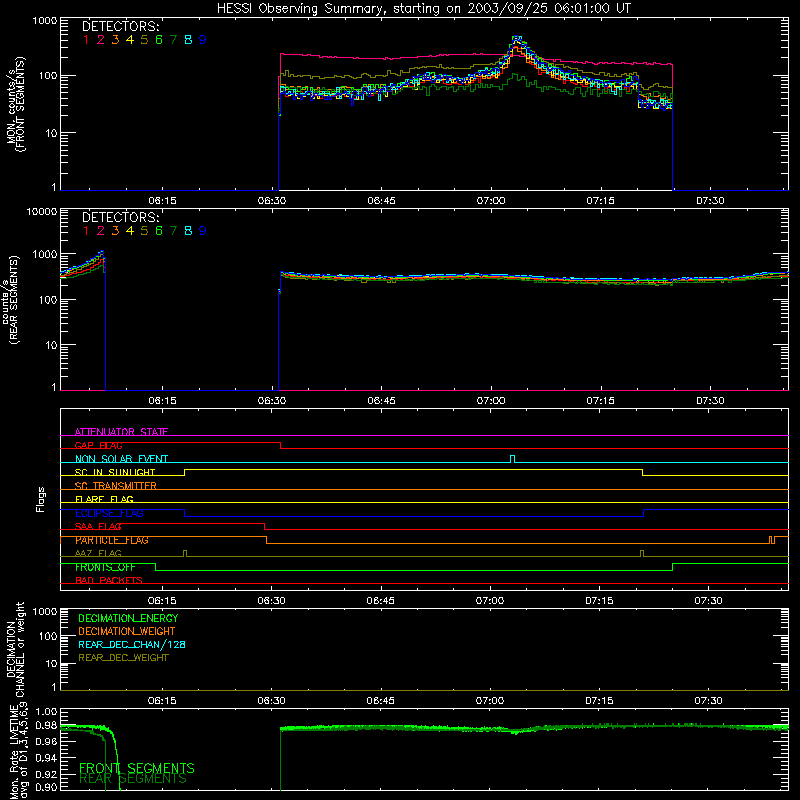Click the REAR_DEC_WEIGHT legend entry
This screenshot has height=800, width=800.
coord(123,658)
